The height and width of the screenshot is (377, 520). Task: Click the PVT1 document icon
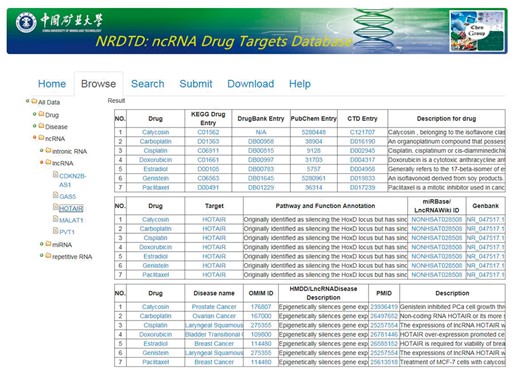56,231
